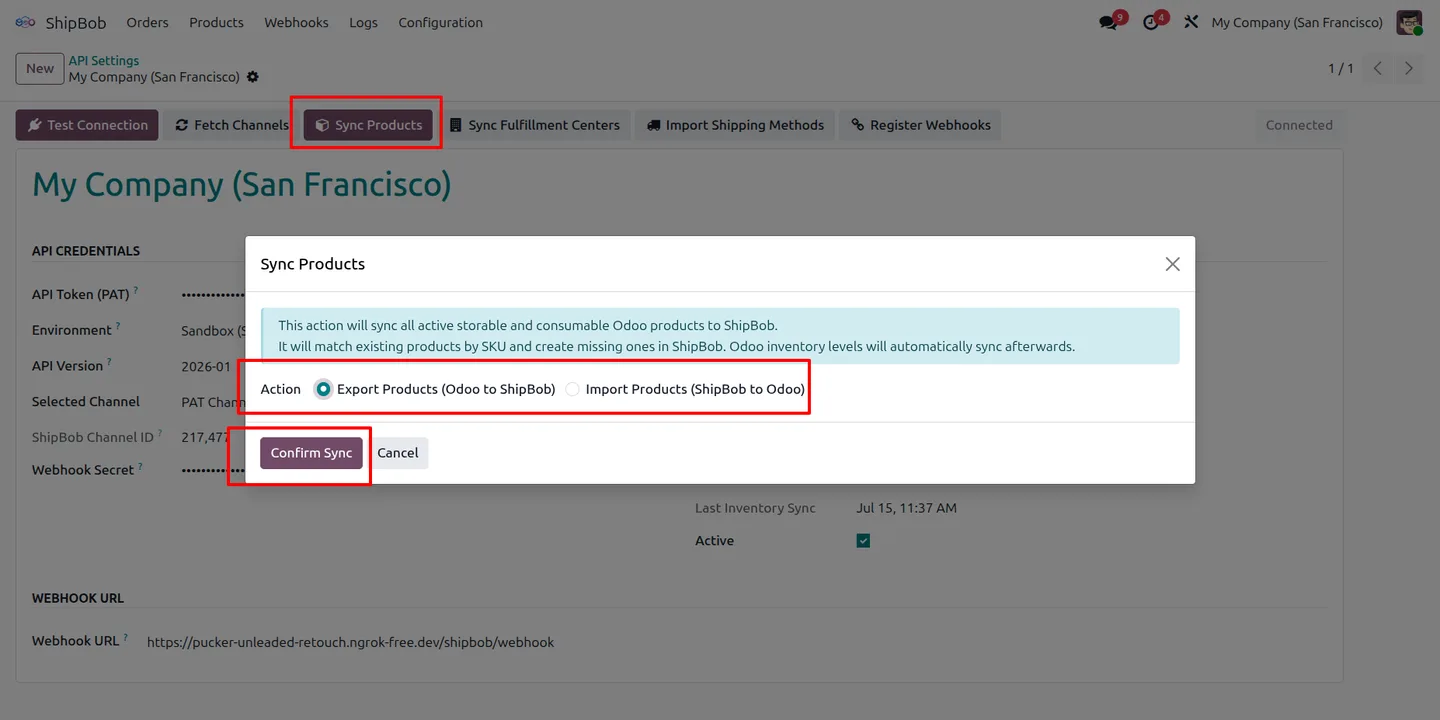
Task: Open the Configuration menu
Action: (440, 22)
